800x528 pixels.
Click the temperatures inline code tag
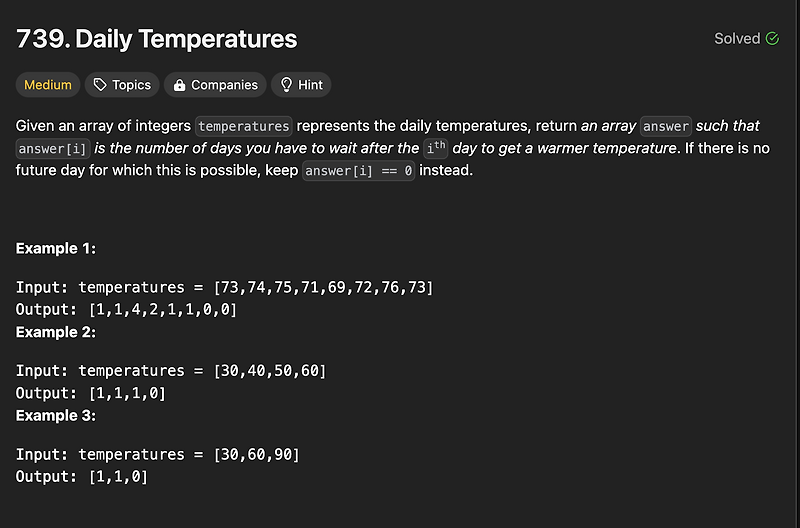(244, 126)
